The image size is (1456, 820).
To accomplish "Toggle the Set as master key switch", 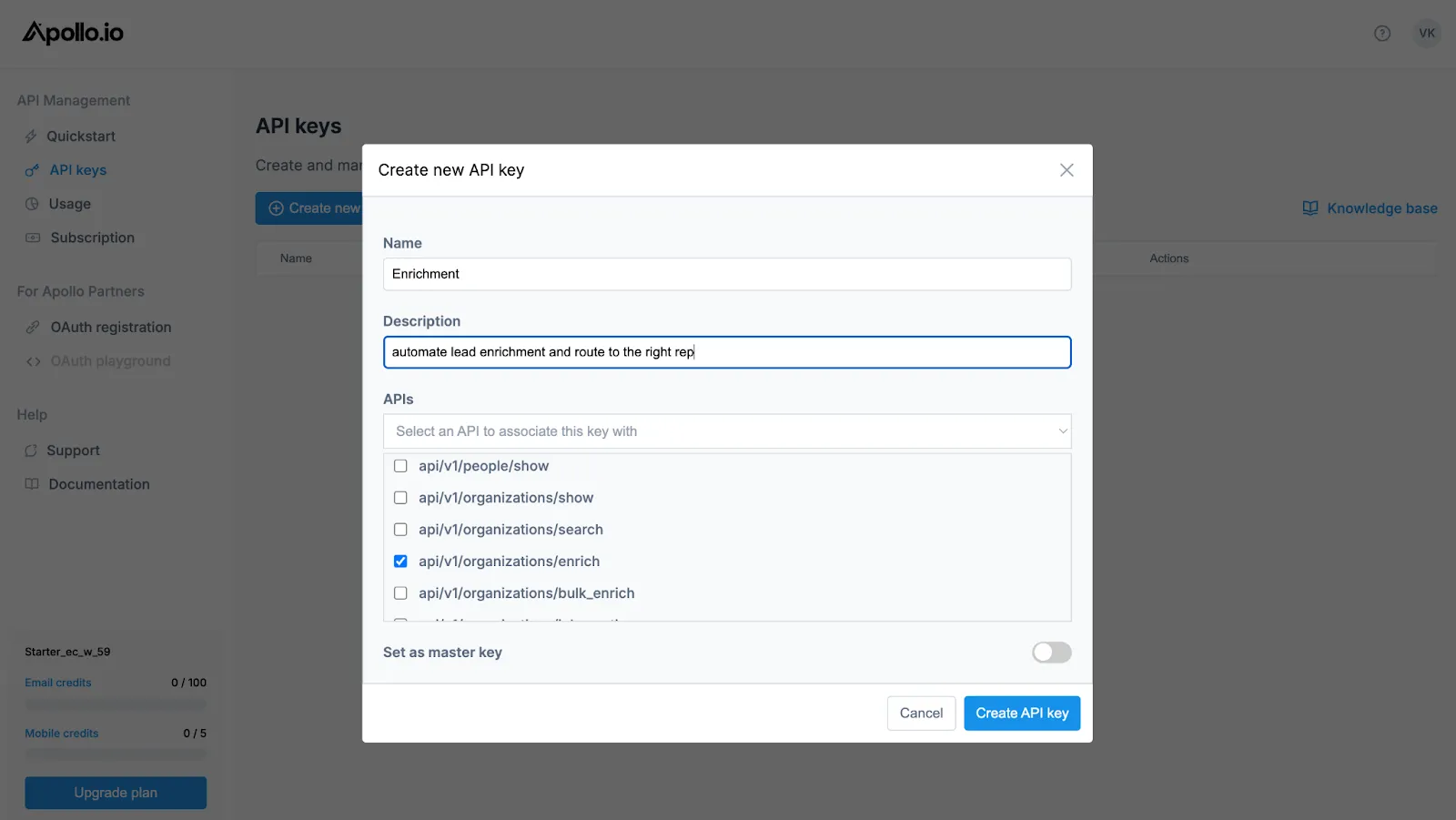I will 1051,653.
